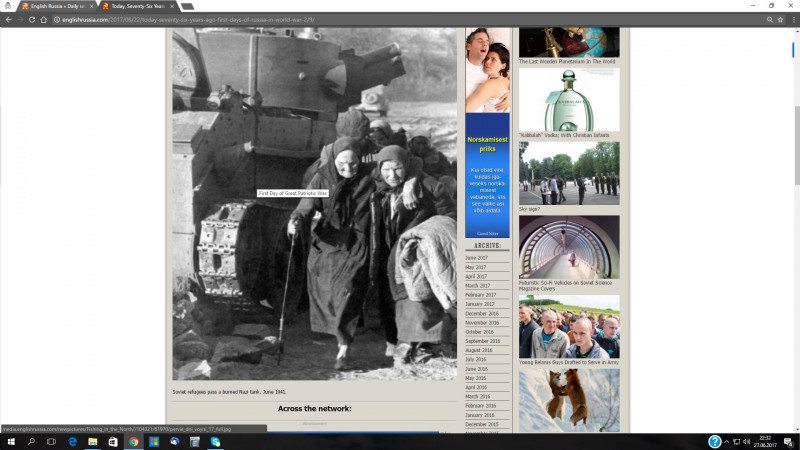Open the Windows Start menu
Screen dimensions: 800x450
(x=10, y=441)
